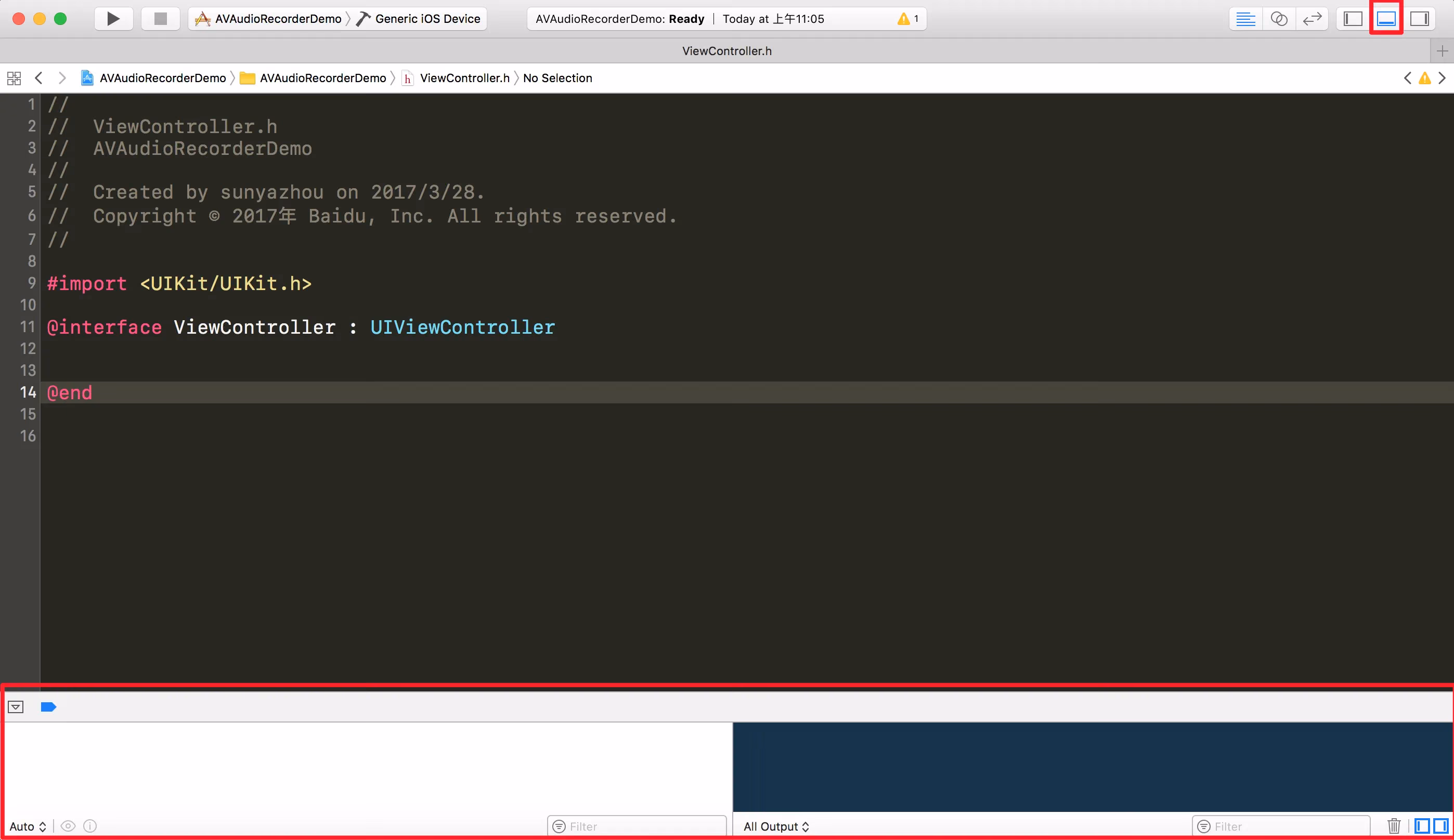Click the ViewController.h tab title
Image resolution: width=1454 pixels, height=840 pixels.
click(x=726, y=51)
